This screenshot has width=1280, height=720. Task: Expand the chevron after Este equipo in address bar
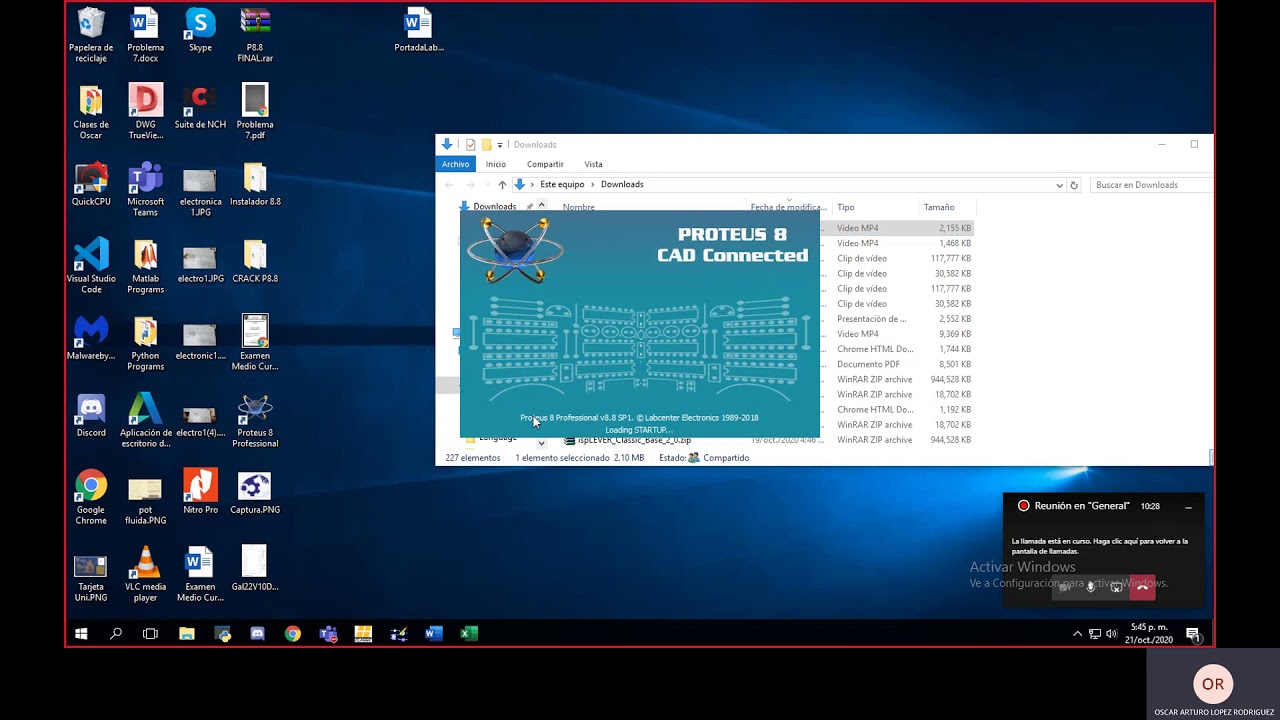pyautogui.click(x=593, y=185)
